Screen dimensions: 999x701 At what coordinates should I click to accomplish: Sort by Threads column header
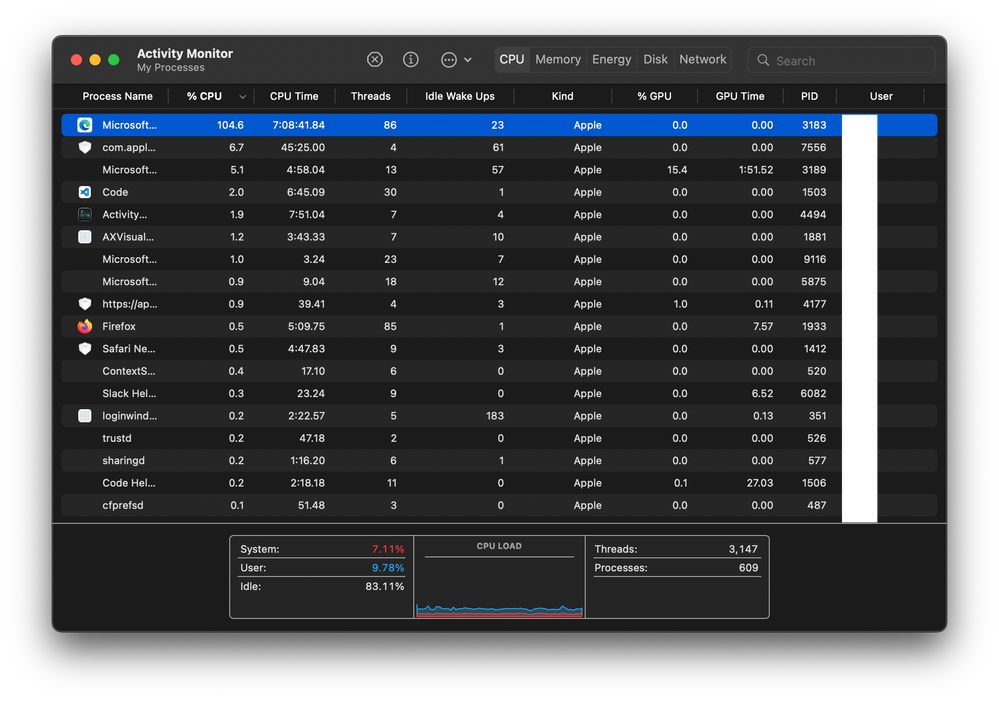pyautogui.click(x=370, y=96)
